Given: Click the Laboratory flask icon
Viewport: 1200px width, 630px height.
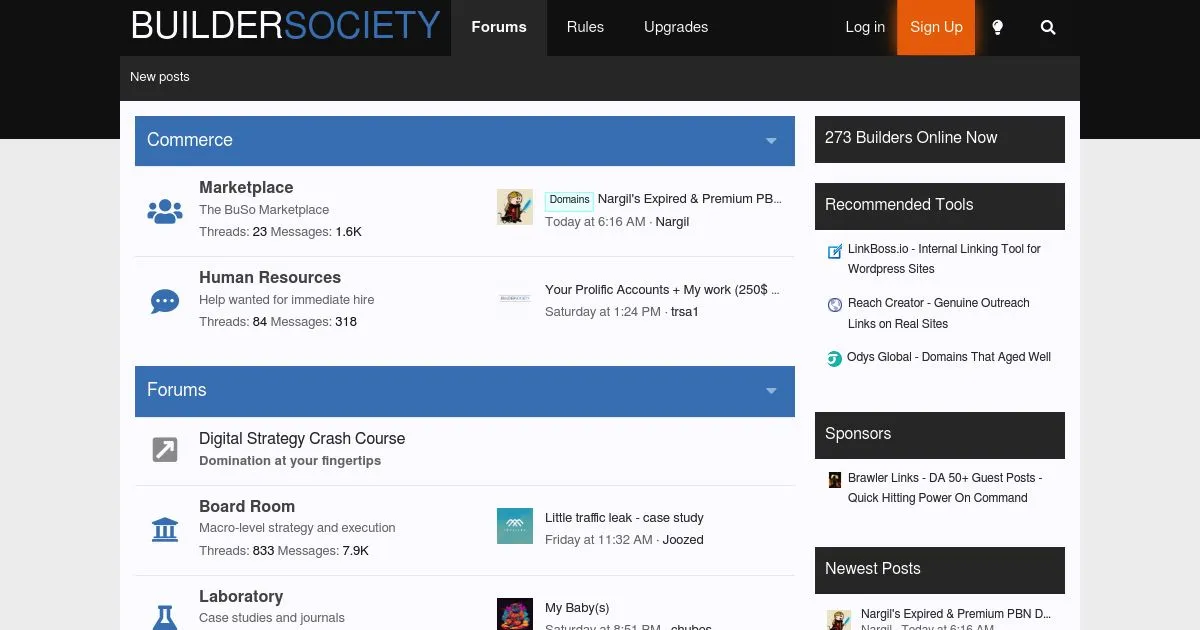Looking at the screenshot, I should pyautogui.click(x=165, y=617).
